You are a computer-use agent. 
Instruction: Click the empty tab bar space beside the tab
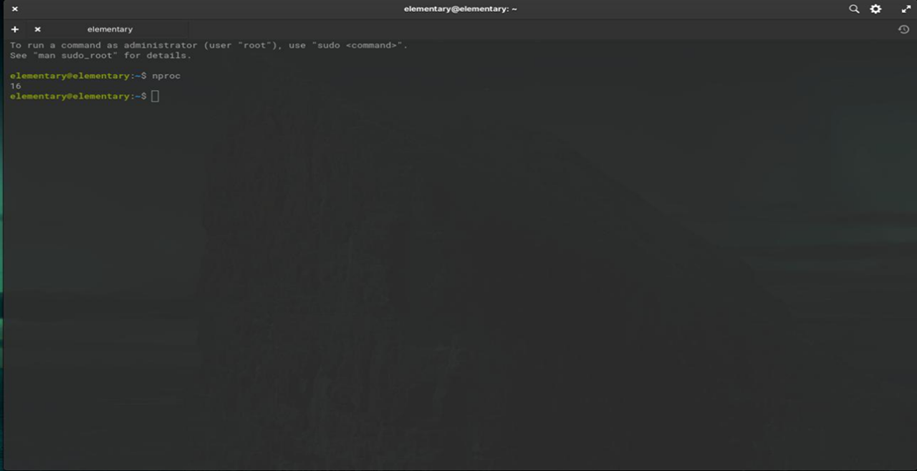500,29
